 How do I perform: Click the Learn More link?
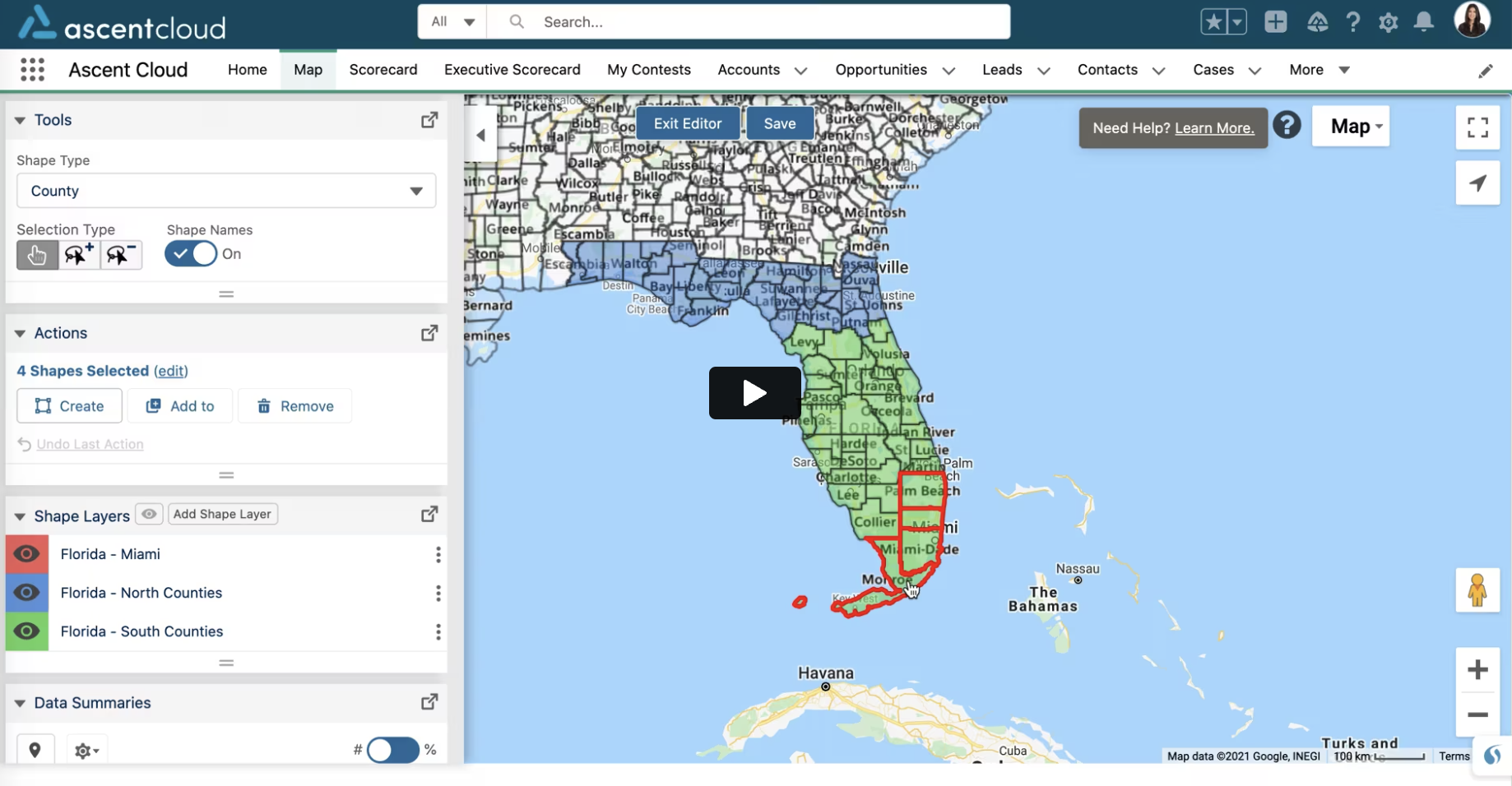(x=1214, y=128)
